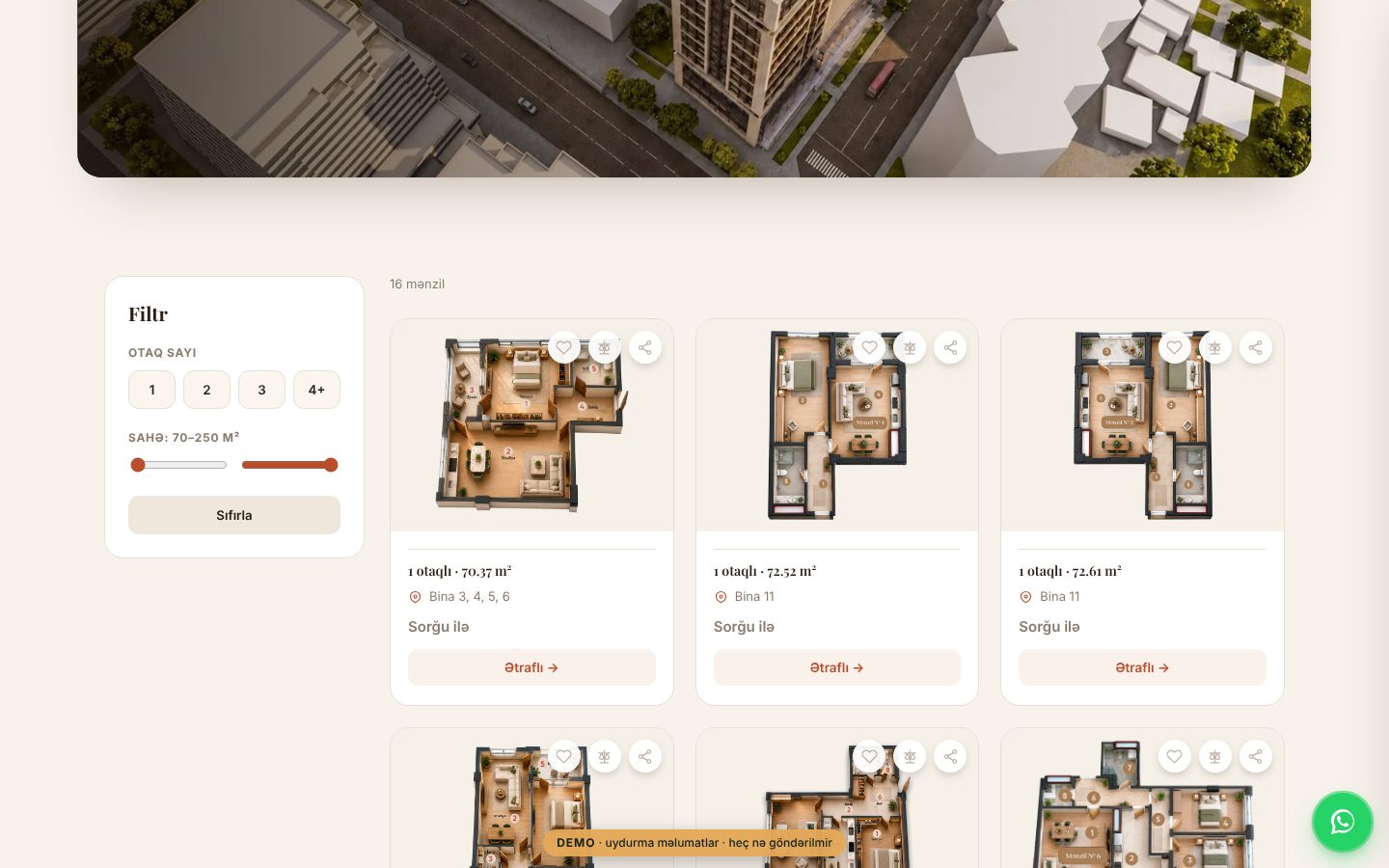Image resolution: width=1389 pixels, height=868 pixels.
Task: Add the 70.37 m² apartment to comparison
Action: 605,347
